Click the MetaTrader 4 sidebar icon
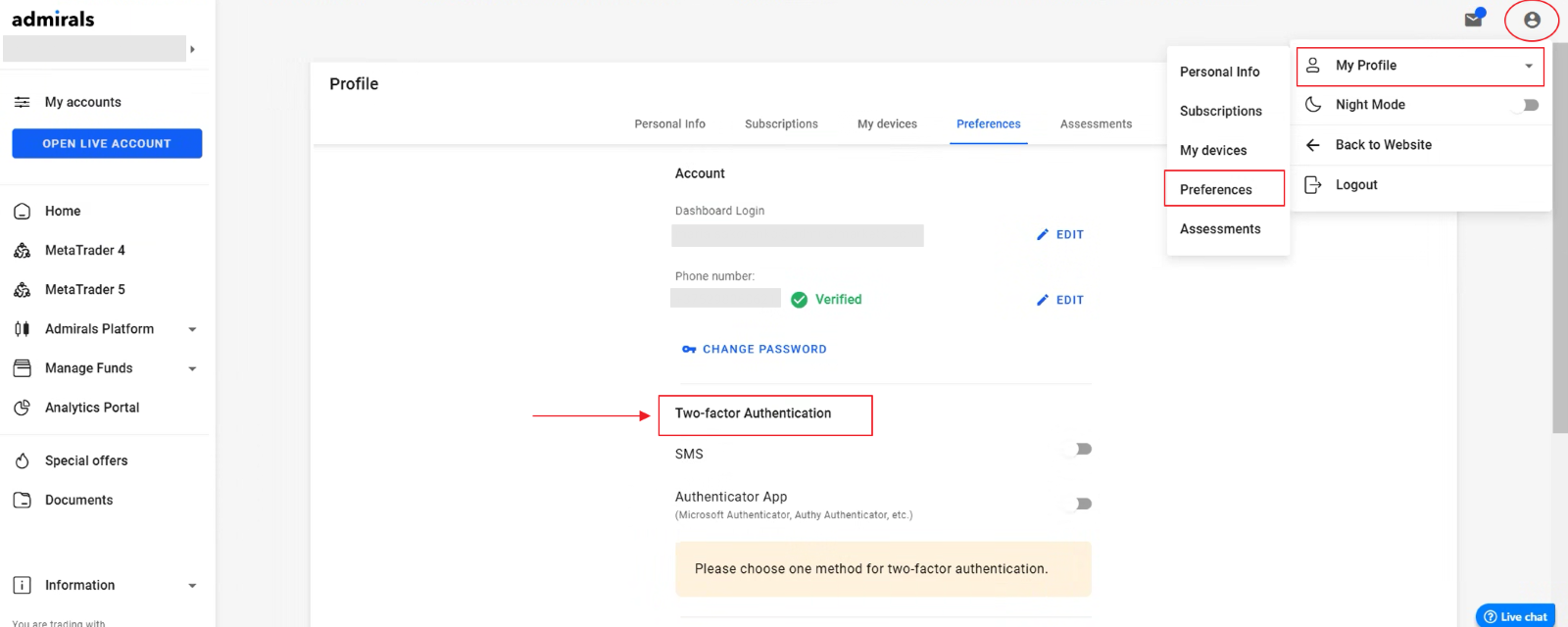The image size is (1568, 627). [x=22, y=251]
